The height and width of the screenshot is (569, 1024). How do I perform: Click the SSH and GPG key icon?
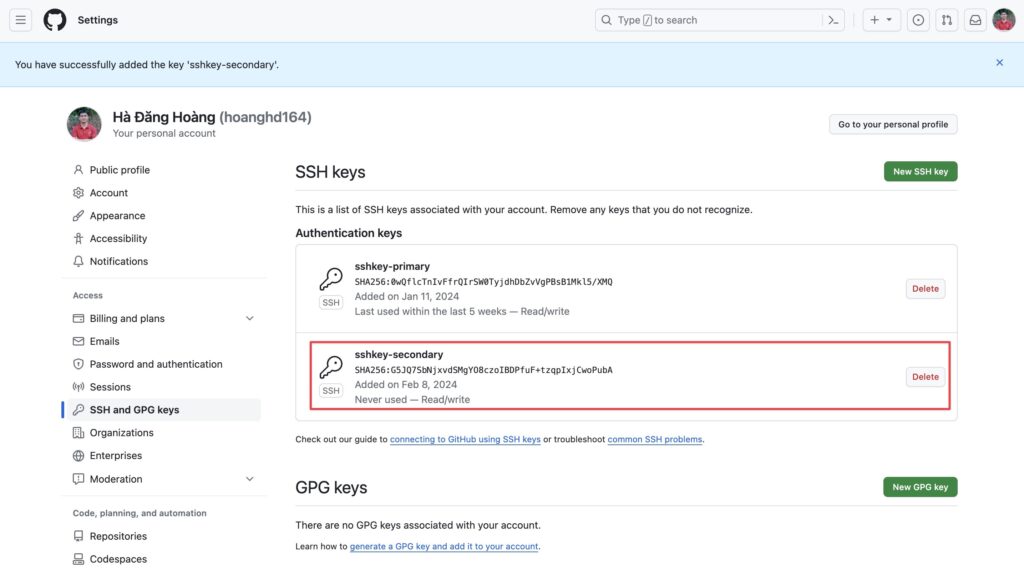click(x=78, y=410)
